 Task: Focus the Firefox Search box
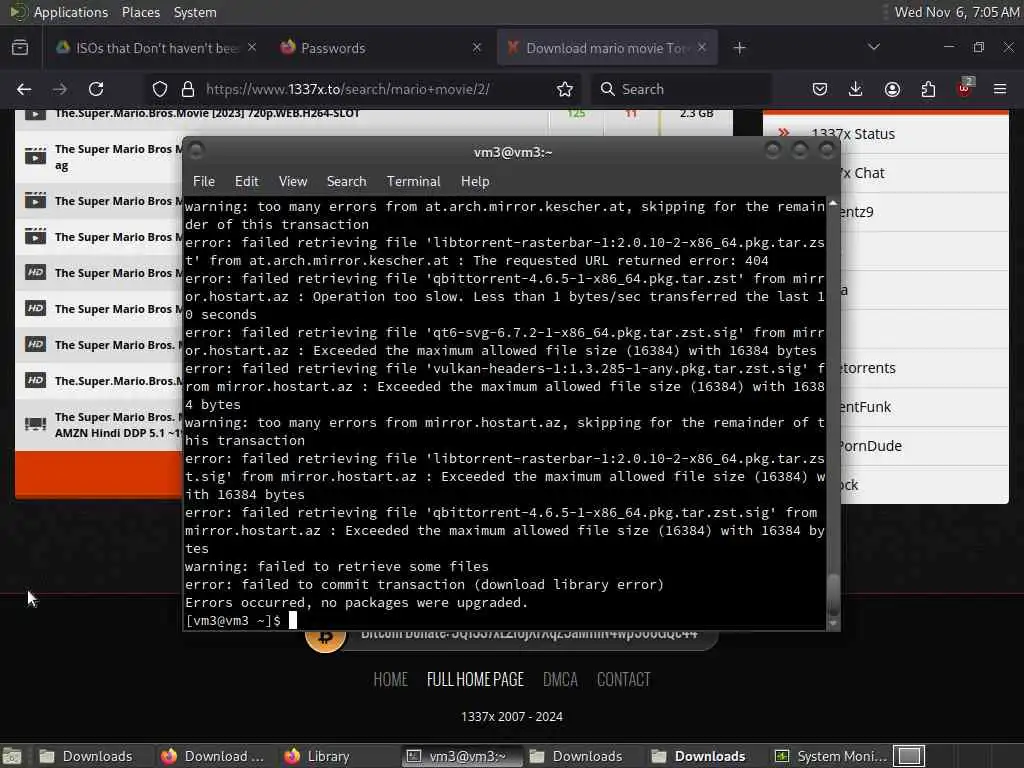click(x=680, y=89)
